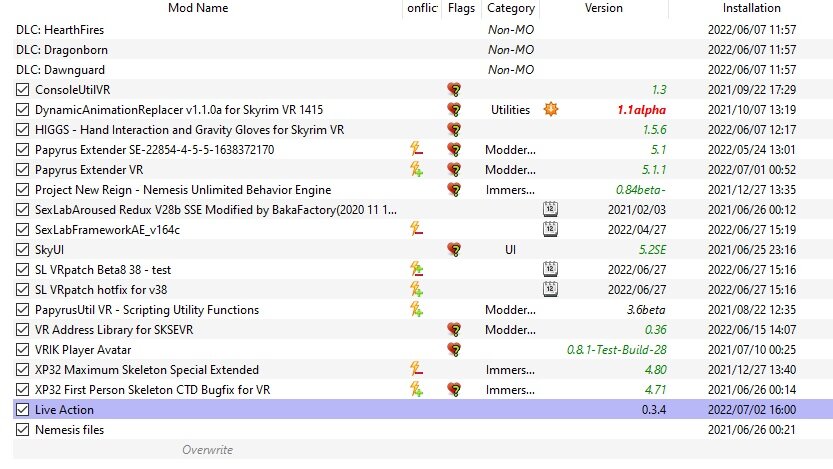Uncheck PapyrusUtil VR mod

point(22,310)
